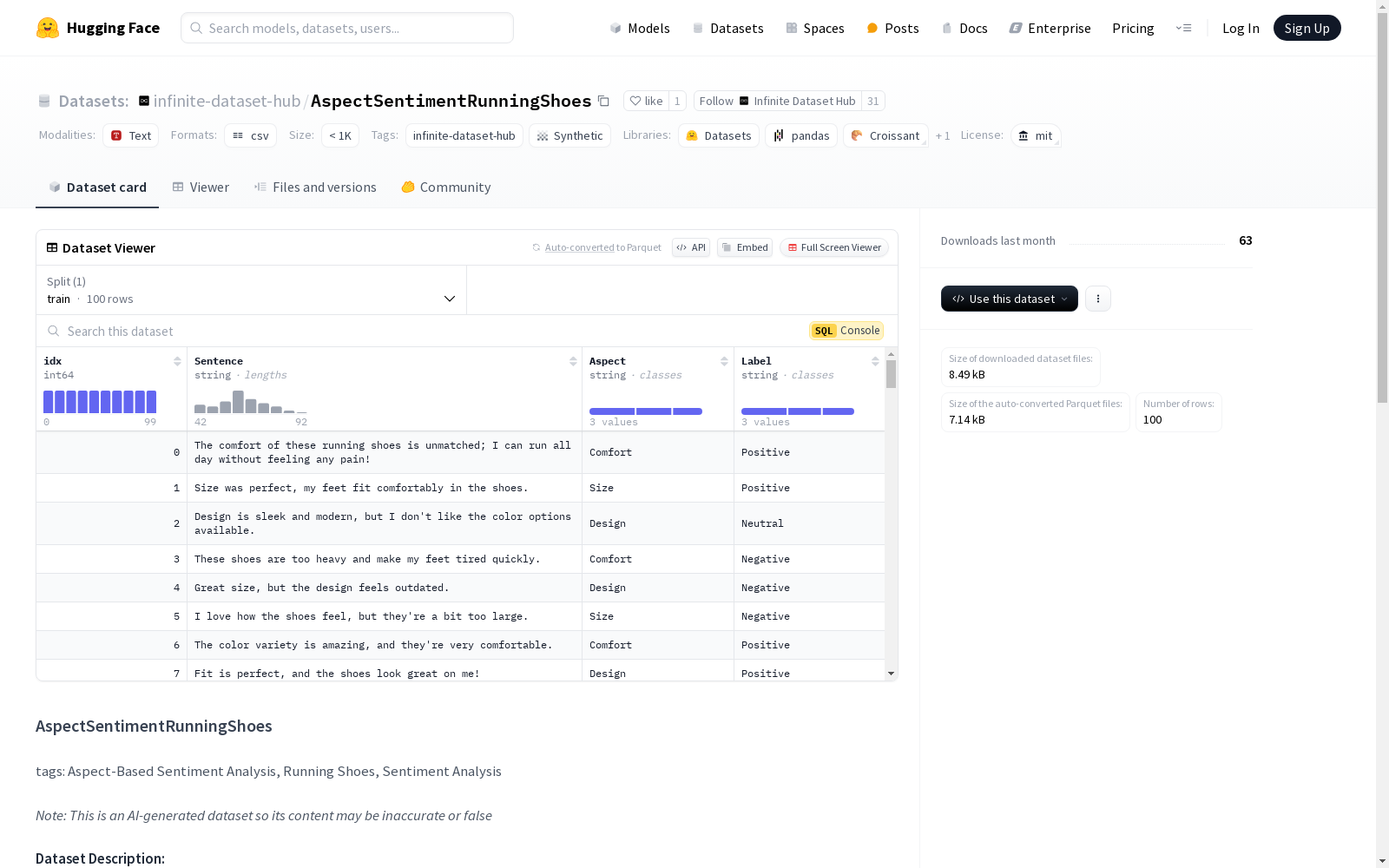Click the like count number 1
This screenshot has height=868, width=1389.
coord(677,101)
